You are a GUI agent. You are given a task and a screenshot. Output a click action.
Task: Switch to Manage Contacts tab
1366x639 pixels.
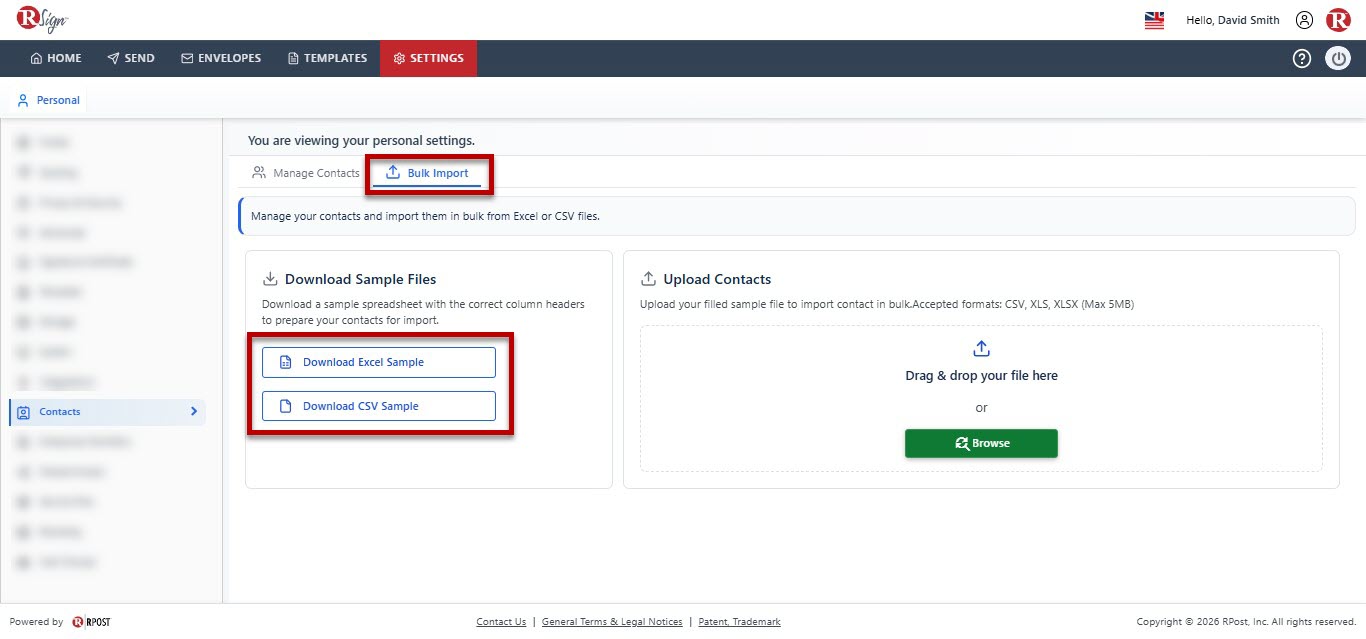tap(306, 173)
